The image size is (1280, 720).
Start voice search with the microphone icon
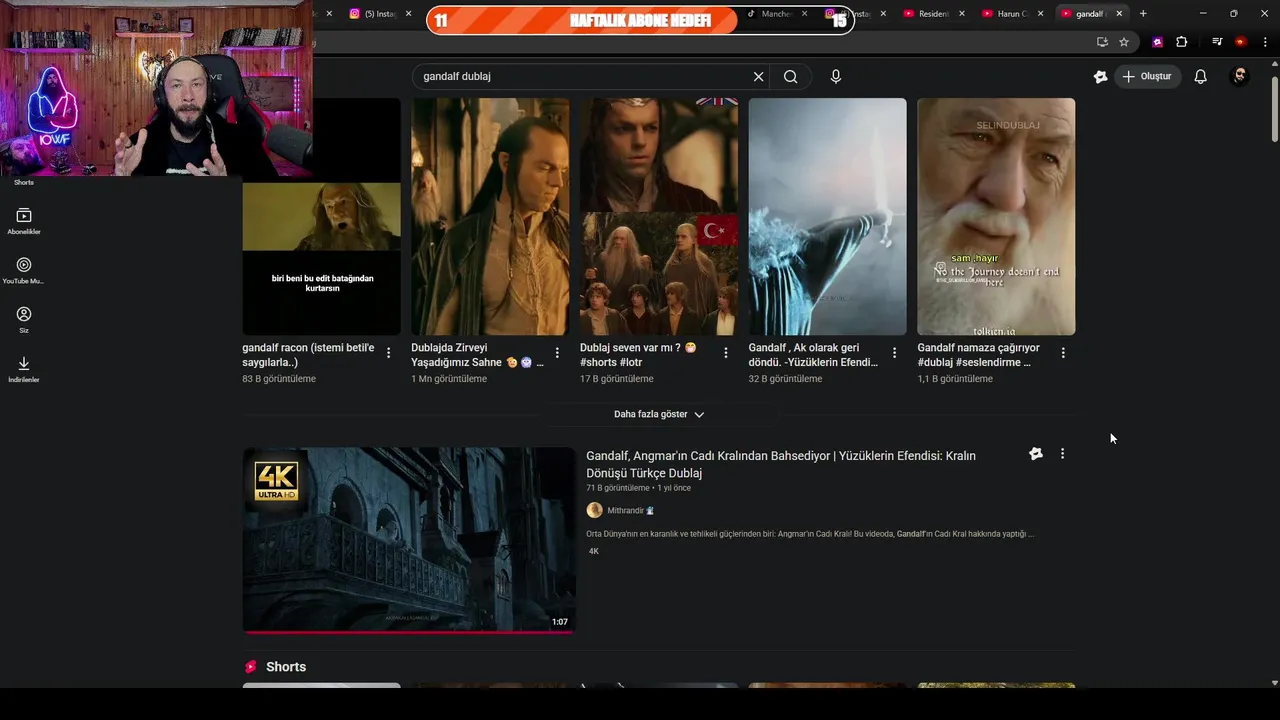pyautogui.click(x=836, y=76)
